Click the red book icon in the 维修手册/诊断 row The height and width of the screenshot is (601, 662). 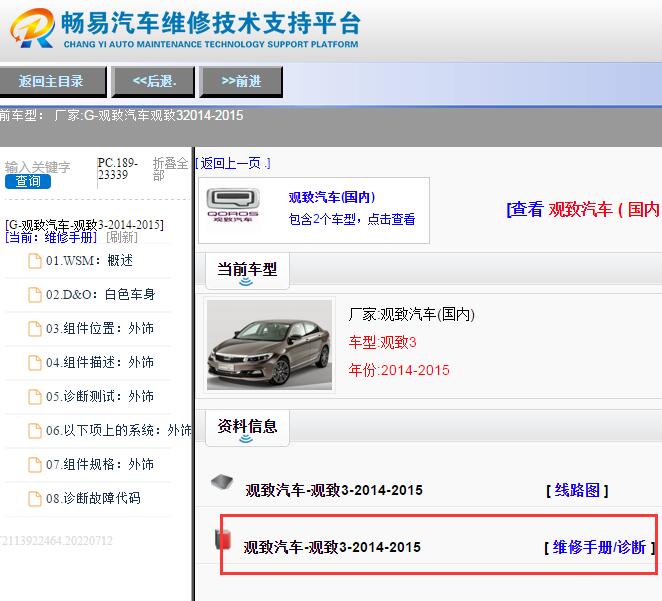(x=223, y=540)
